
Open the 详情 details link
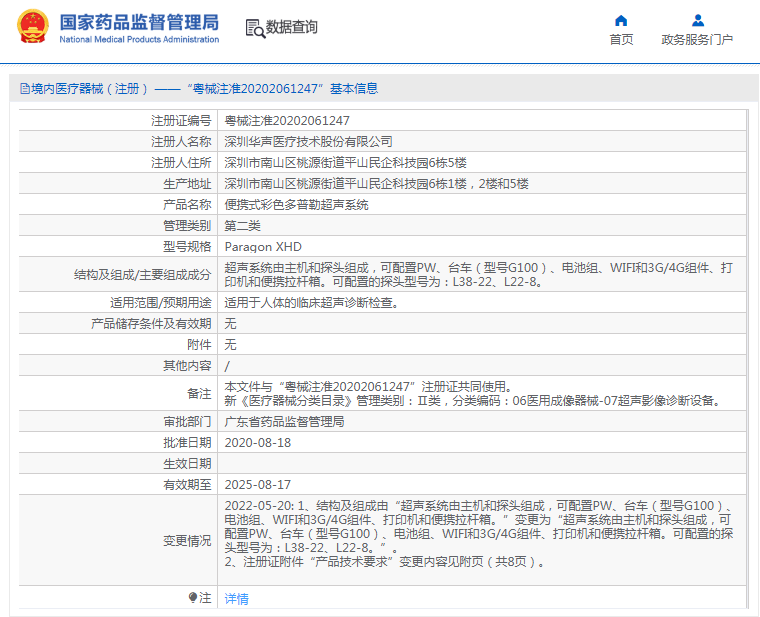237,599
